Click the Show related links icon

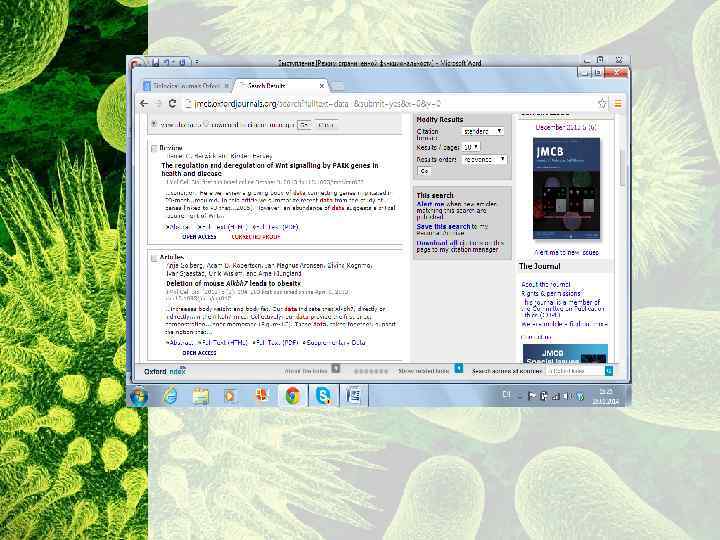(458, 369)
